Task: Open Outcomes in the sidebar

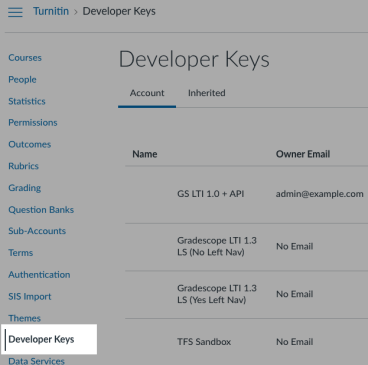Action: pyautogui.click(x=30, y=144)
